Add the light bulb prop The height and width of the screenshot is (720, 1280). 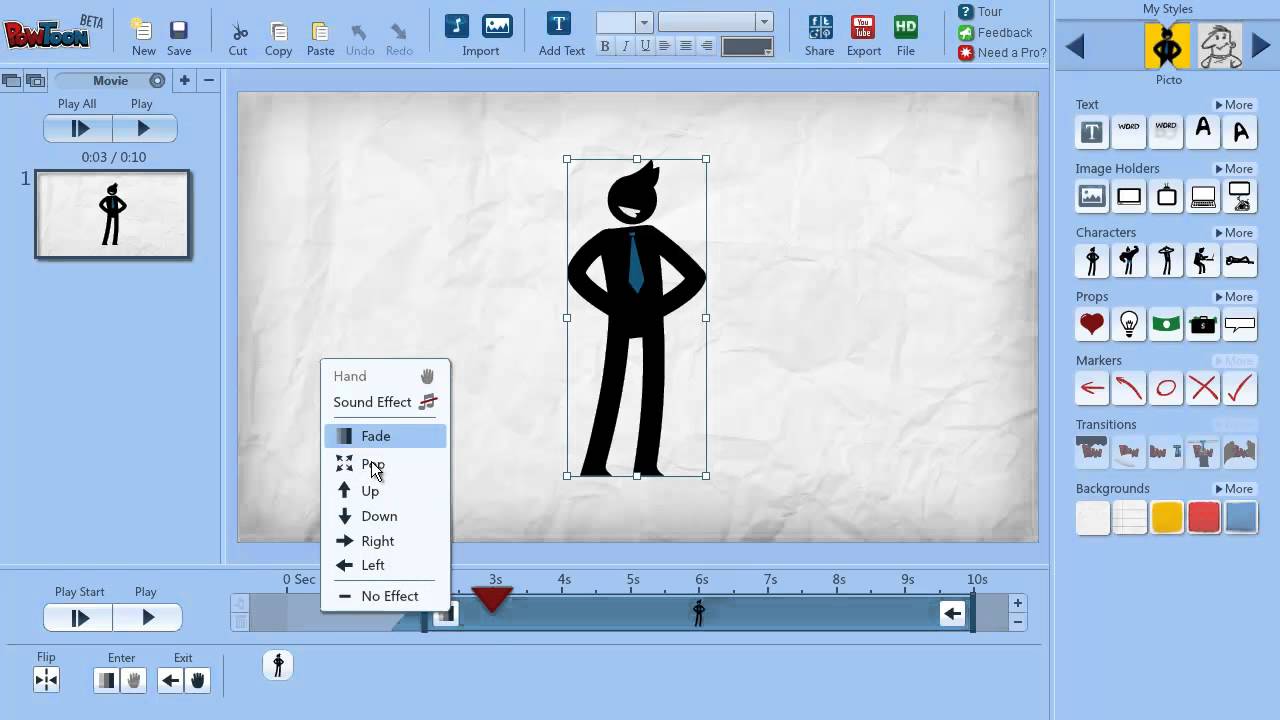click(1129, 324)
